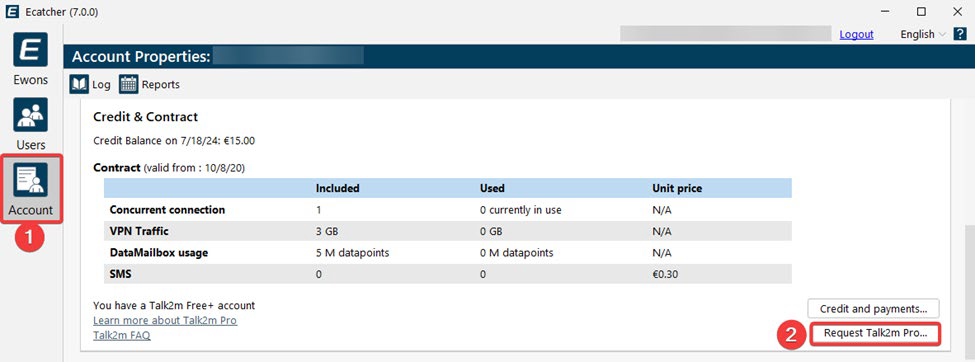Image resolution: width=975 pixels, height=362 pixels.
Task: Click the Credit & Contract heading
Action: [146, 117]
